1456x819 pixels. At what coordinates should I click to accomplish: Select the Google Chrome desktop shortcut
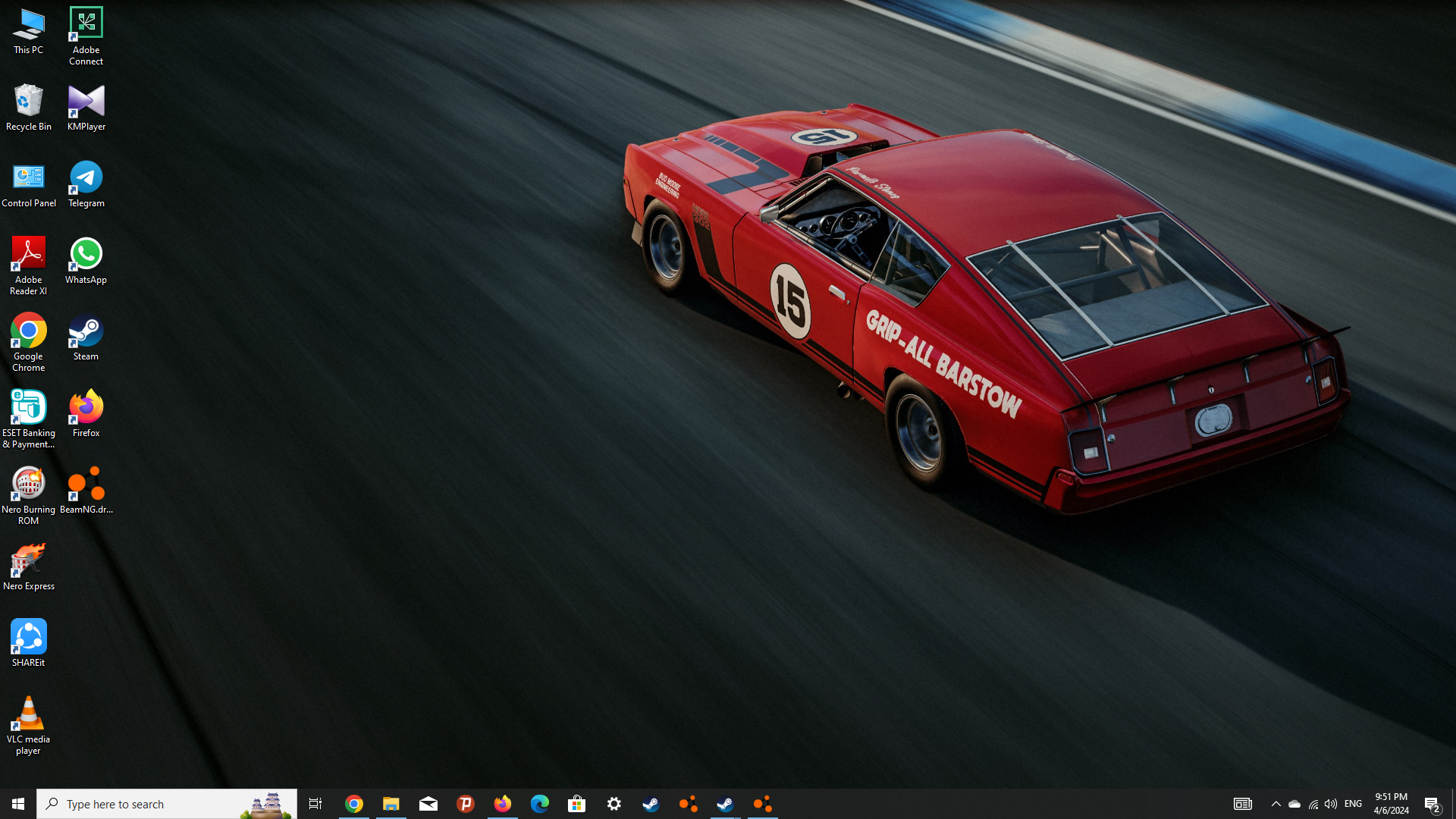click(28, 342)
